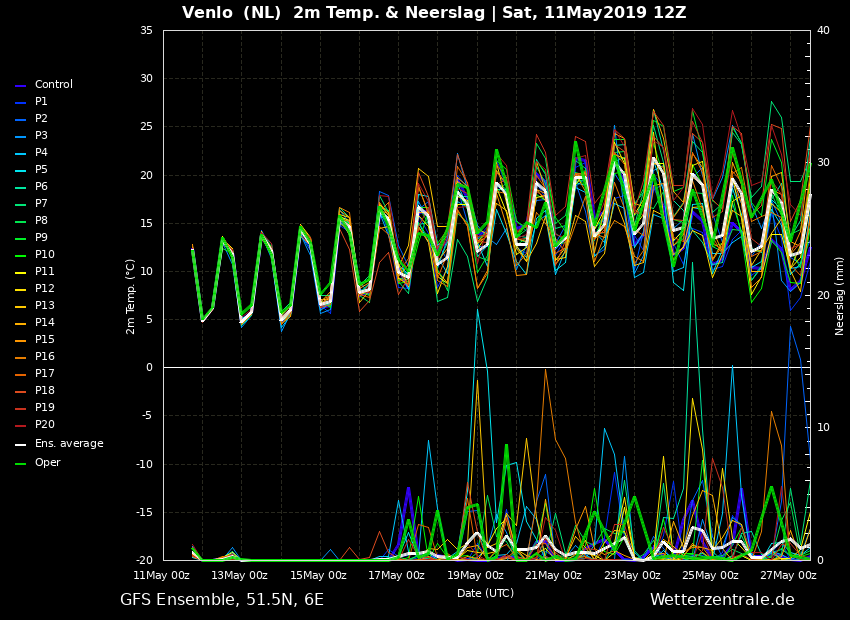Select the P17 orange legend entry

coord(45,373)
